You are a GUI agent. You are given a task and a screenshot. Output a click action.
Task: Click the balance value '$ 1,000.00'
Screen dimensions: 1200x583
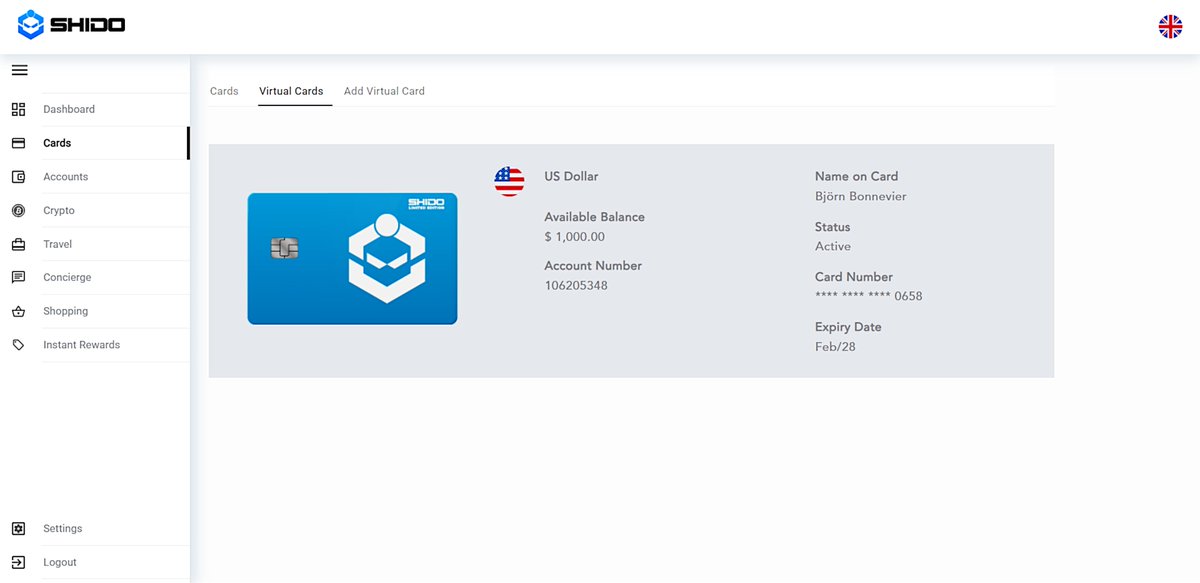(574, 237)
